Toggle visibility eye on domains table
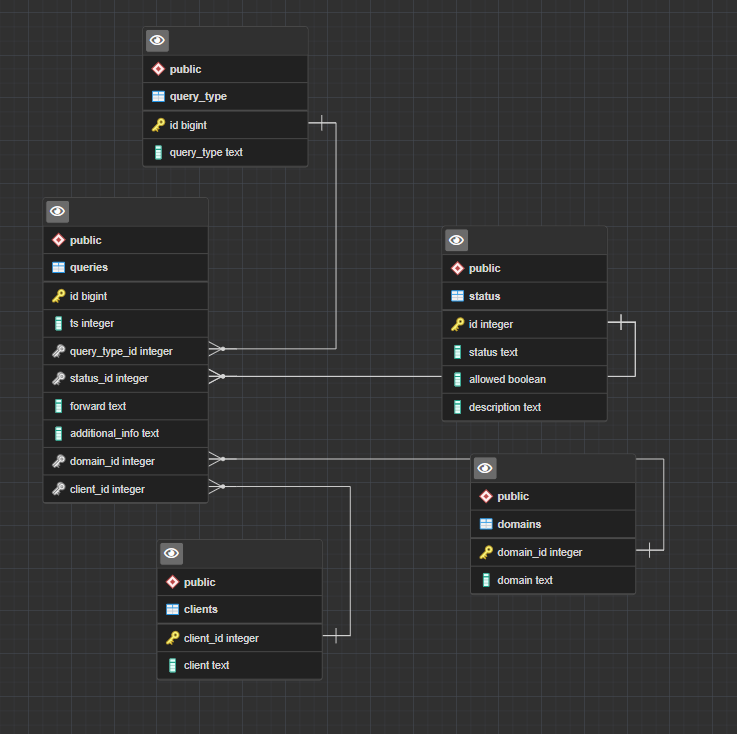 tap(485, 469)
